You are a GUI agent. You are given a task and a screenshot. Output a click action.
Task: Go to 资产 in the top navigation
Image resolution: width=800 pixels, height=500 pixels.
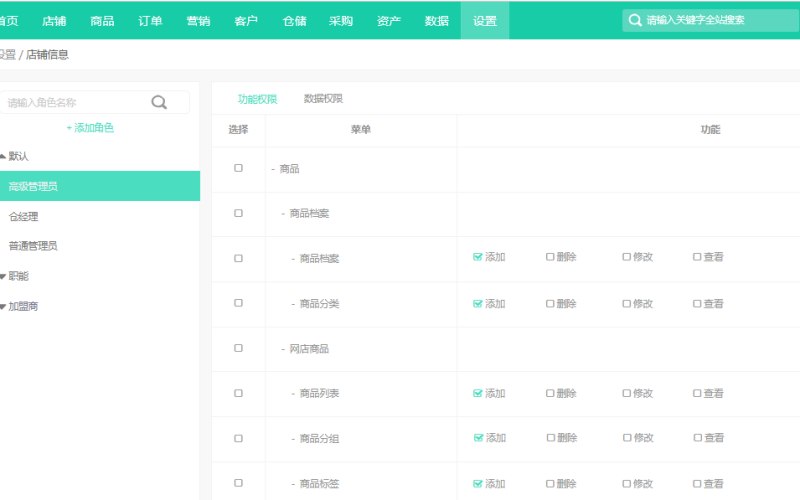click(389, 21)
